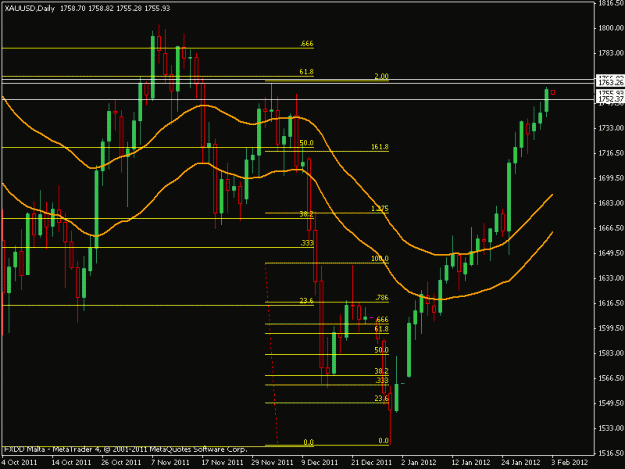Image resolution: width=625 pixels, height=469 pixels.
Task: Click the 1616.50 price axis label
Action: [611, 303]
